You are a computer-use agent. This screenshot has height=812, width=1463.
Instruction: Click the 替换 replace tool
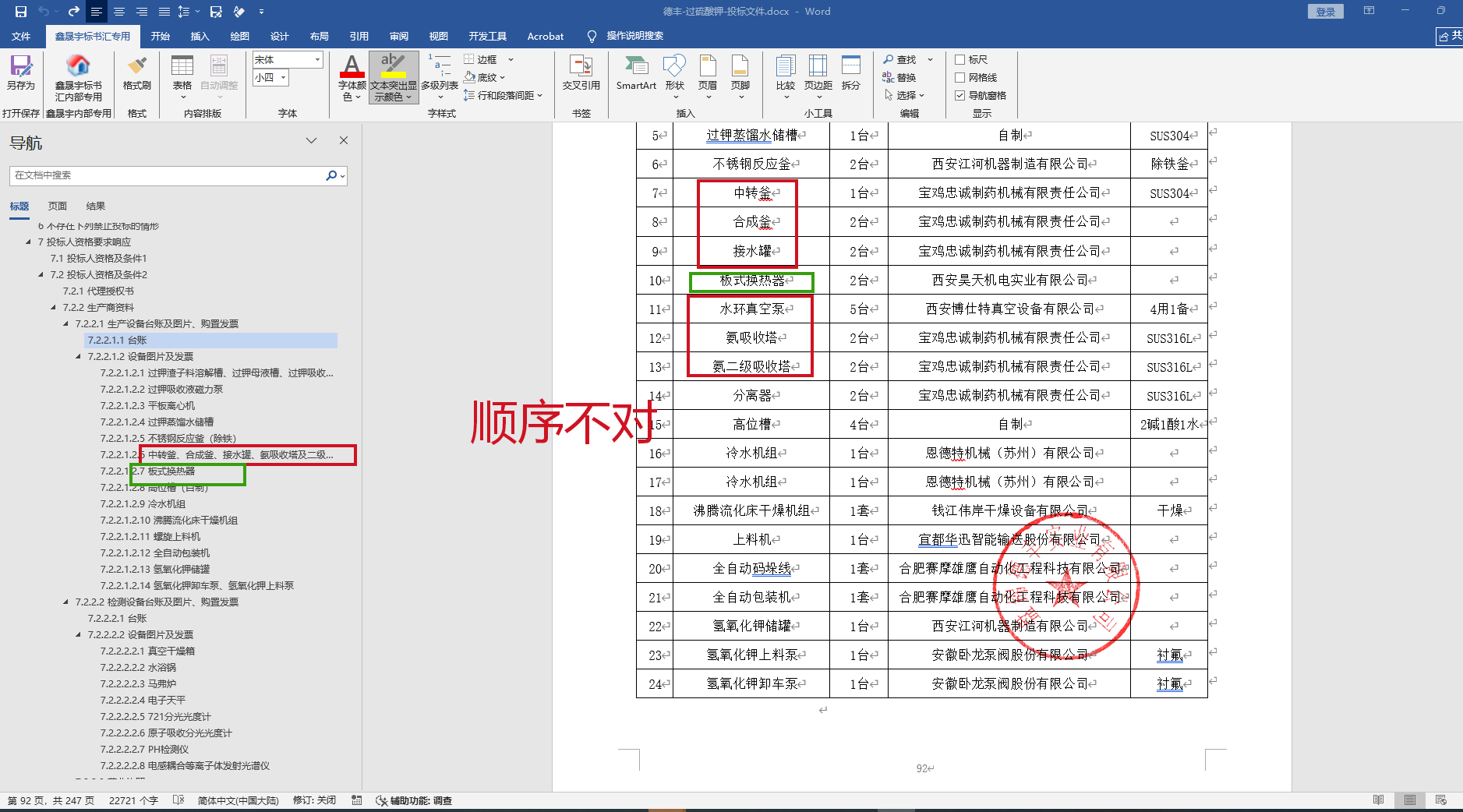(899, 77)
